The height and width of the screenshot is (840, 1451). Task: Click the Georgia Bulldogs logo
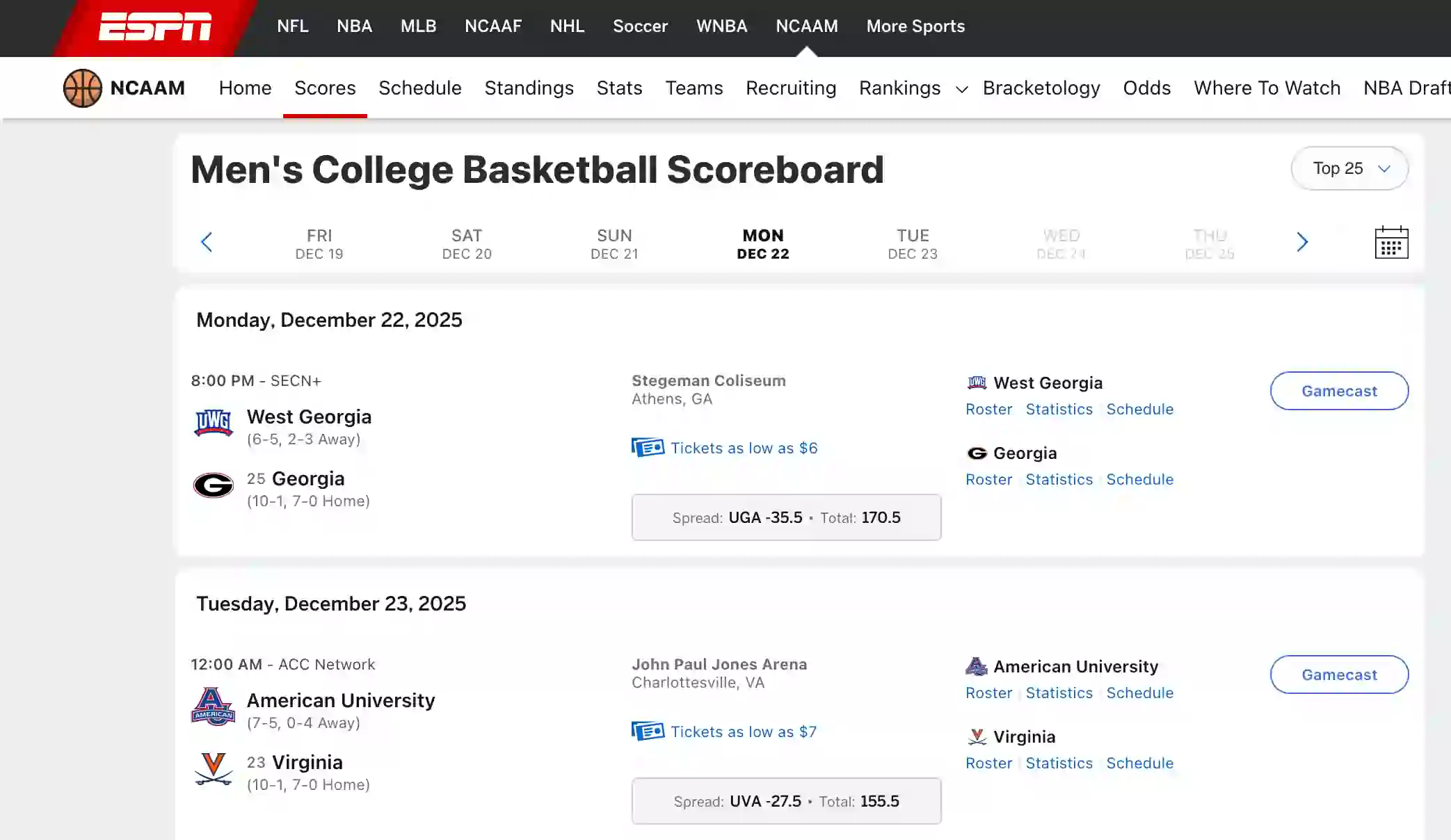[x=214, y=485]
